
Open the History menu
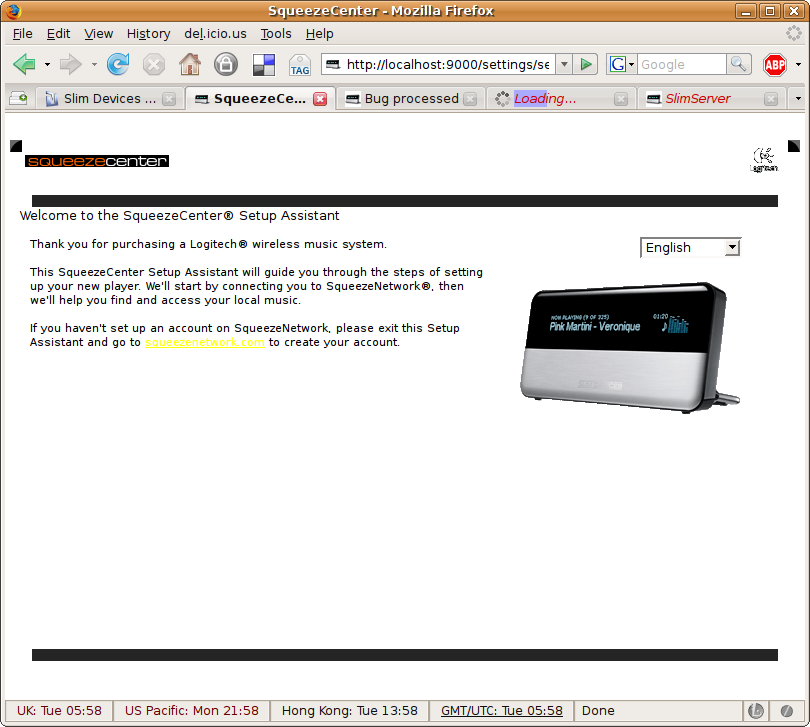[x=148, y=33]
